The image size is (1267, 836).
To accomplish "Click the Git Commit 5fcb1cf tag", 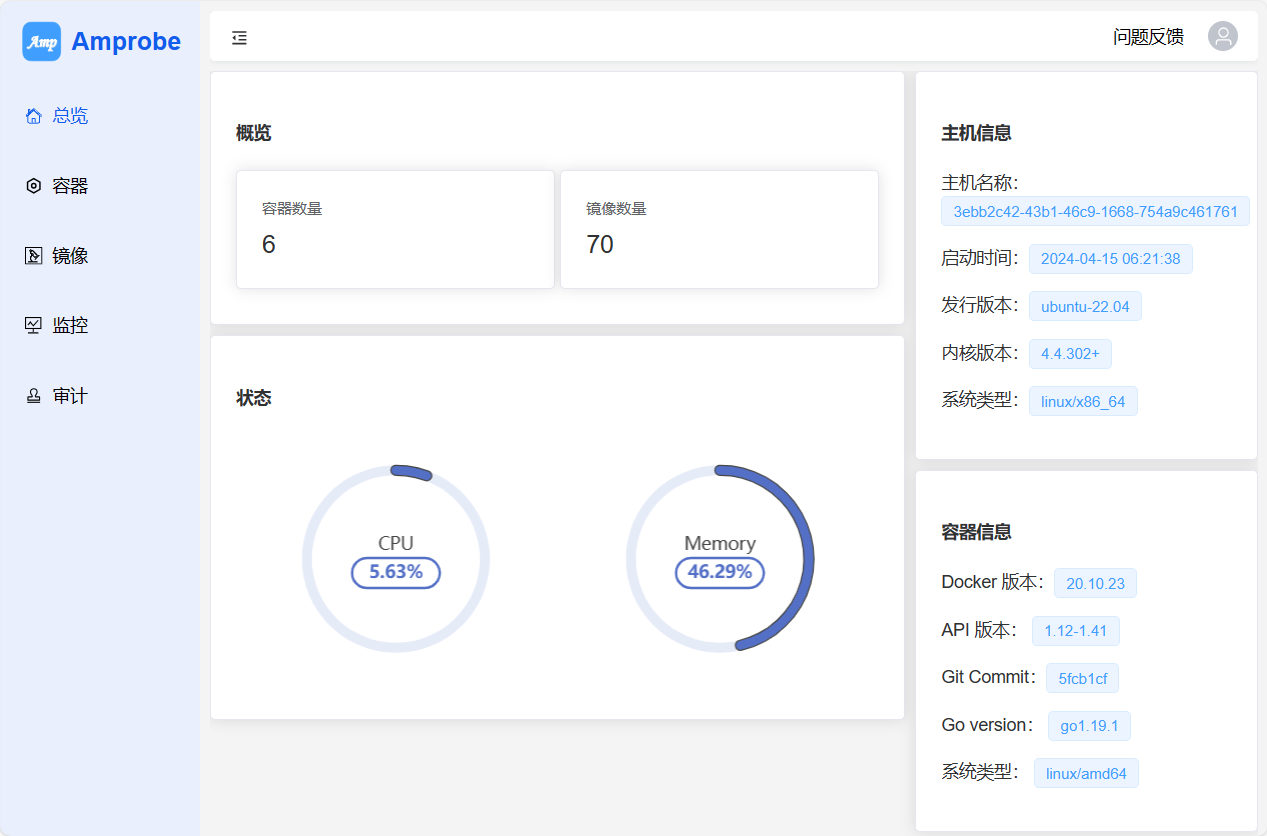I will point(1082,679).
